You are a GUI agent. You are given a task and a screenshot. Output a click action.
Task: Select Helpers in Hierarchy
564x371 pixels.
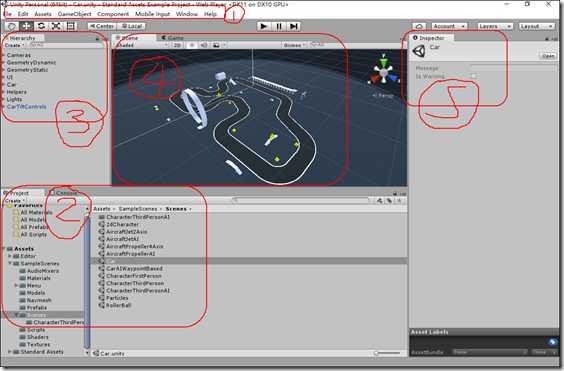click(17, 92)
